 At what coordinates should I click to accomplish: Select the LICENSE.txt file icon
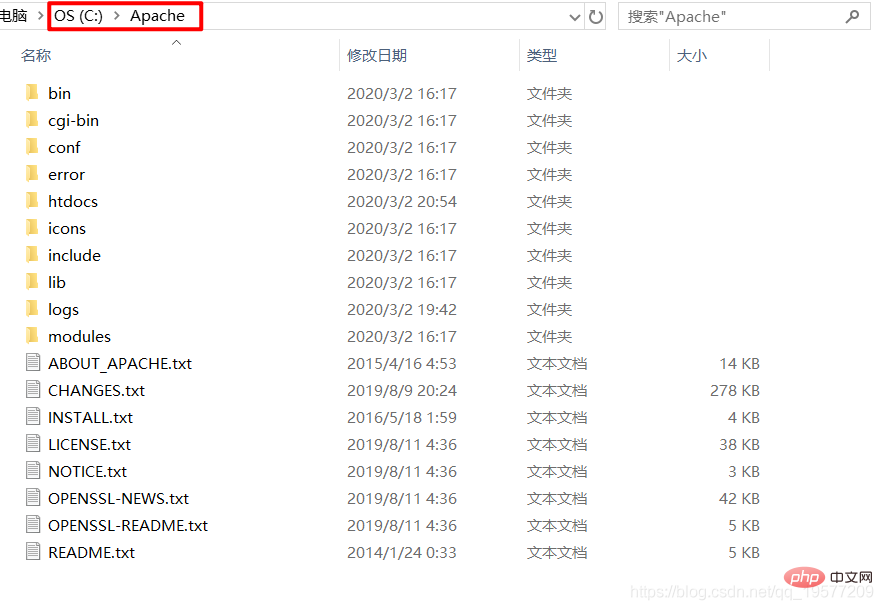coord(33,444)
